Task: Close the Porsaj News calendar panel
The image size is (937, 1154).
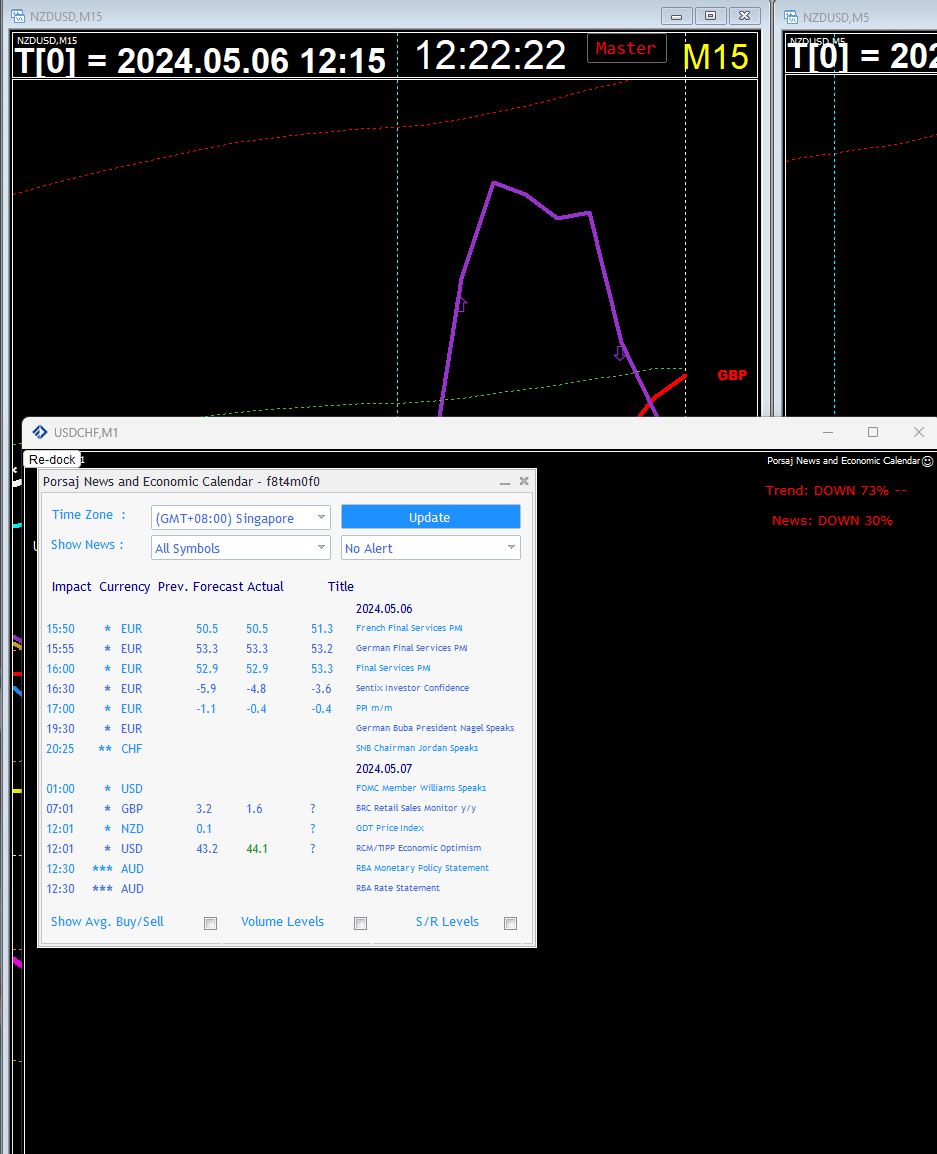Action: click(x=524, y=481)
